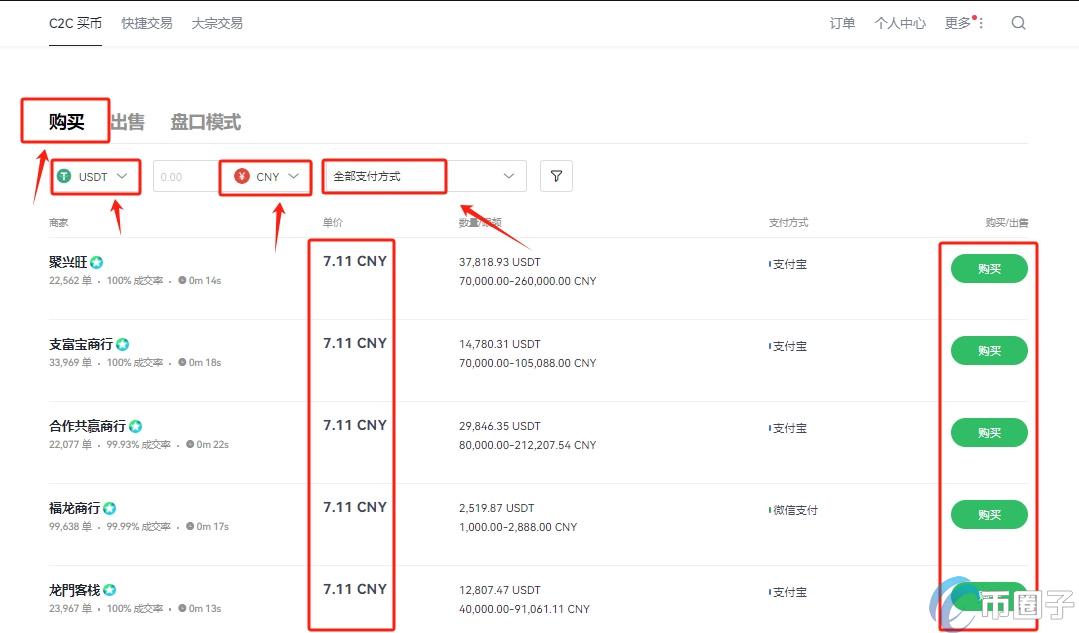Click the red CNY currency icon
The image size is (1079, 633).
[x=240, y=176]
